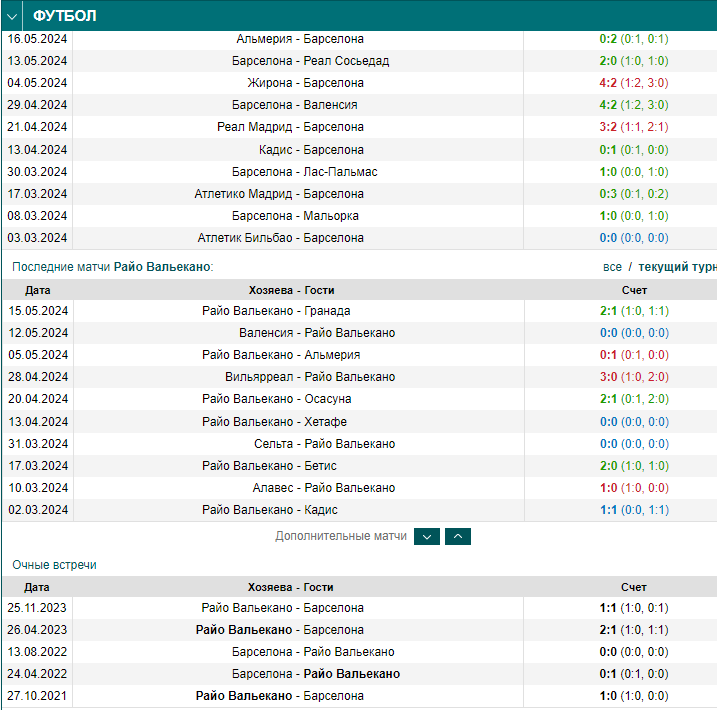717x710 pixels.
Task: Click the 4:2 score for Жирона - Барселона
Action: point(608,83)
